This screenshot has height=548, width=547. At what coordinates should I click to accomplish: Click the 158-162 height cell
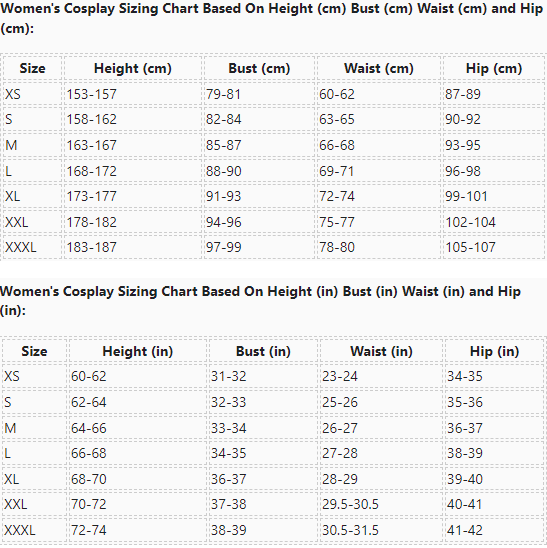(133, 120)
